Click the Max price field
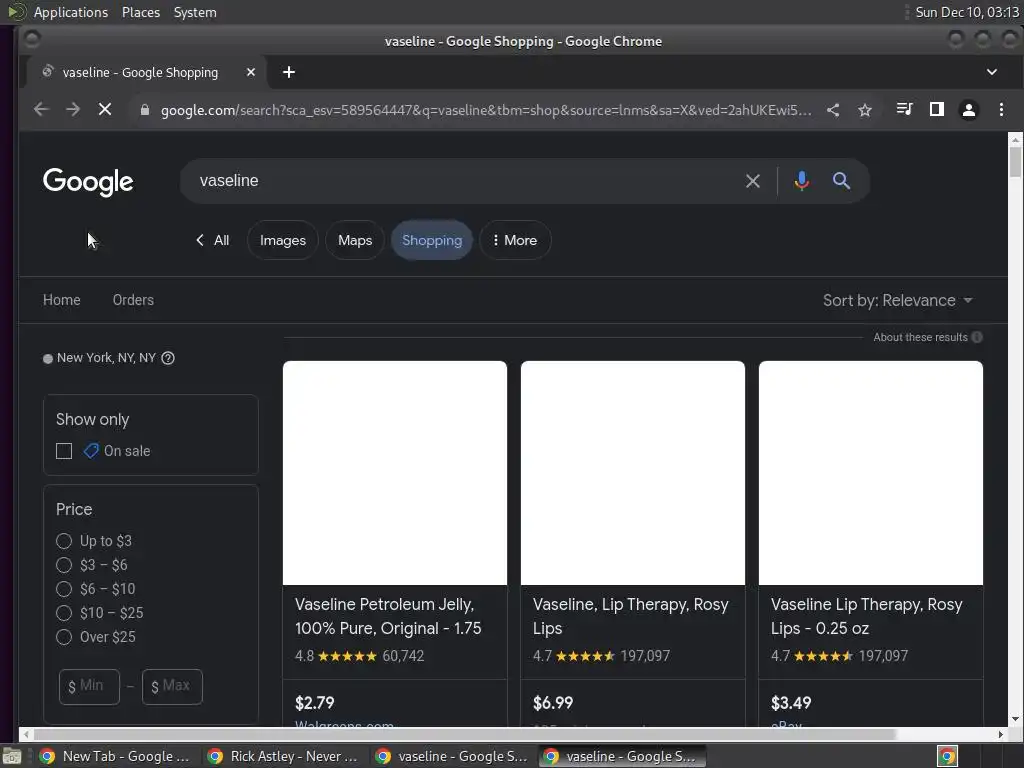 172,686
